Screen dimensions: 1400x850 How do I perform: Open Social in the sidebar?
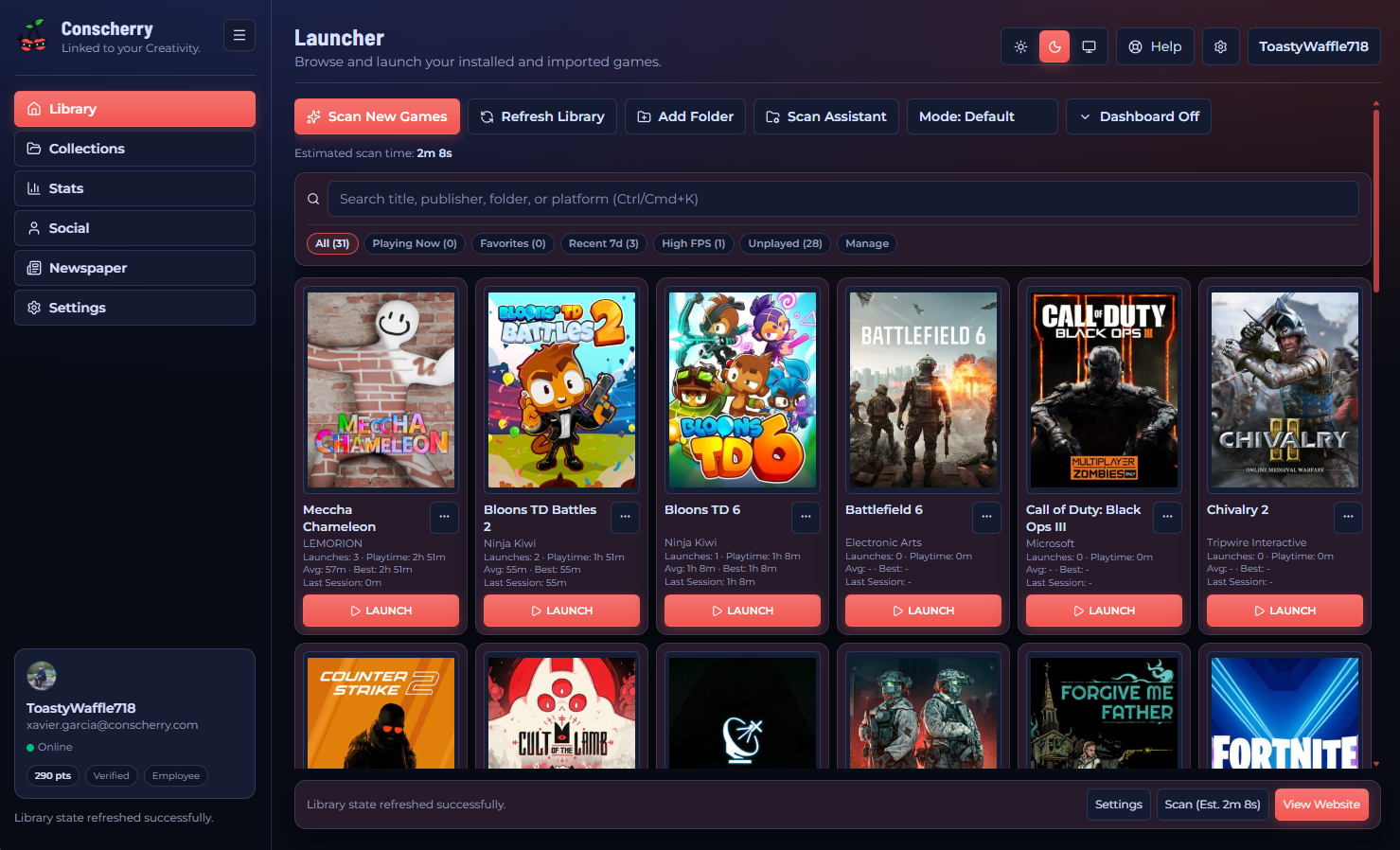click(134, 228)
